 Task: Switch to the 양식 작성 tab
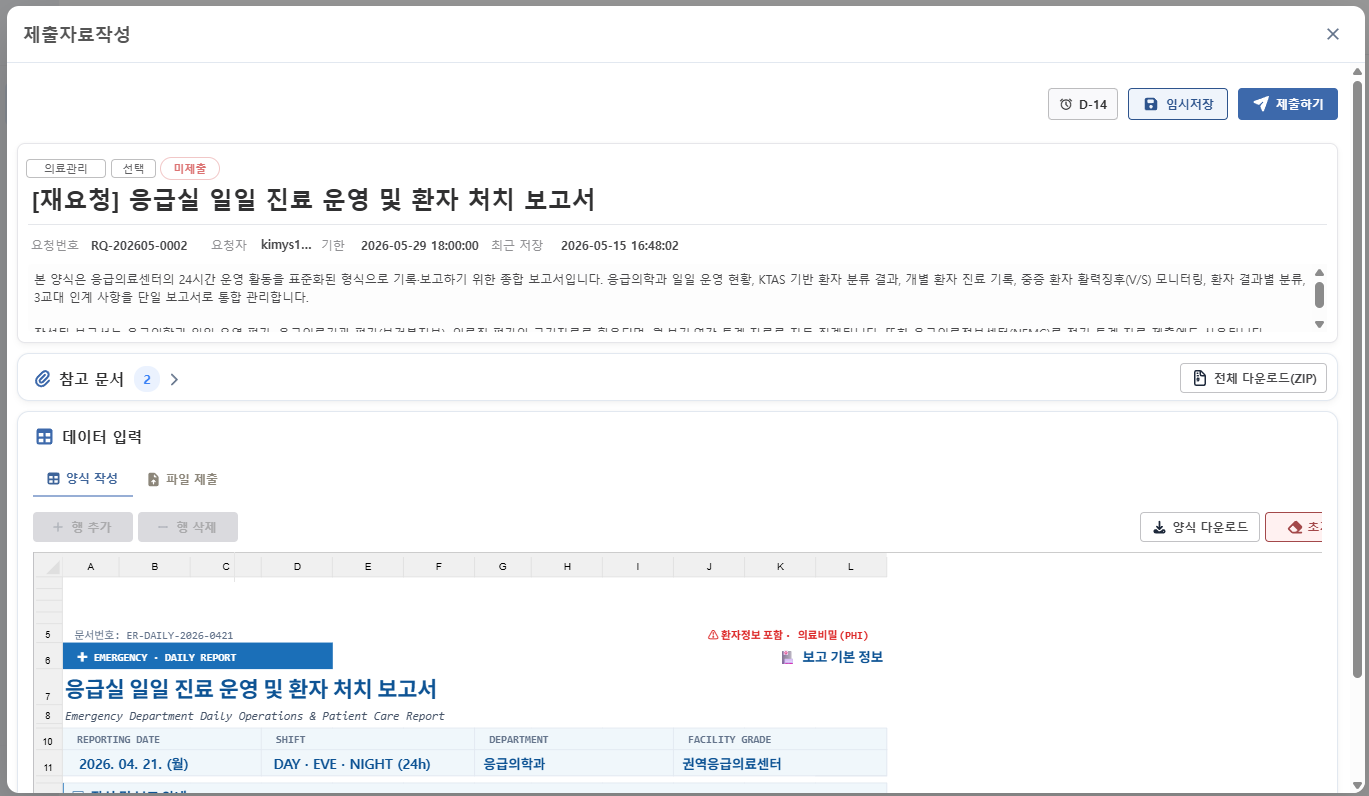(83, 479)
